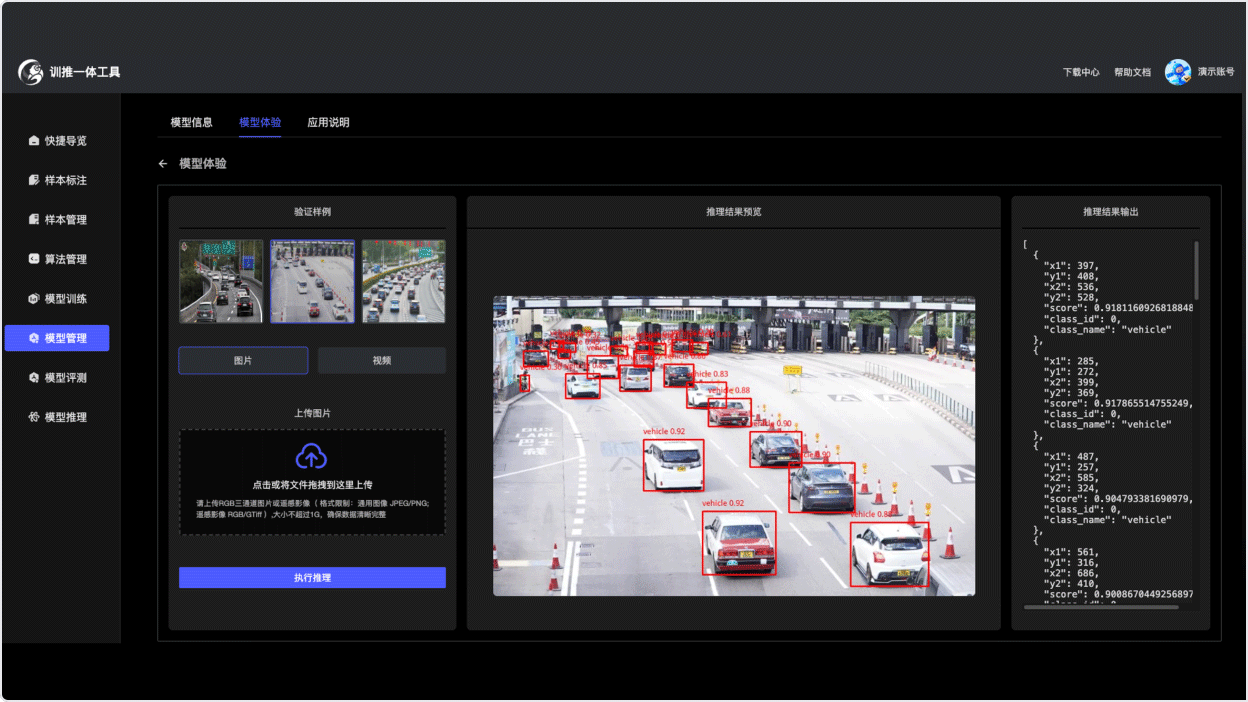
Task: Click the app logo in header
Action: point(31,72)
